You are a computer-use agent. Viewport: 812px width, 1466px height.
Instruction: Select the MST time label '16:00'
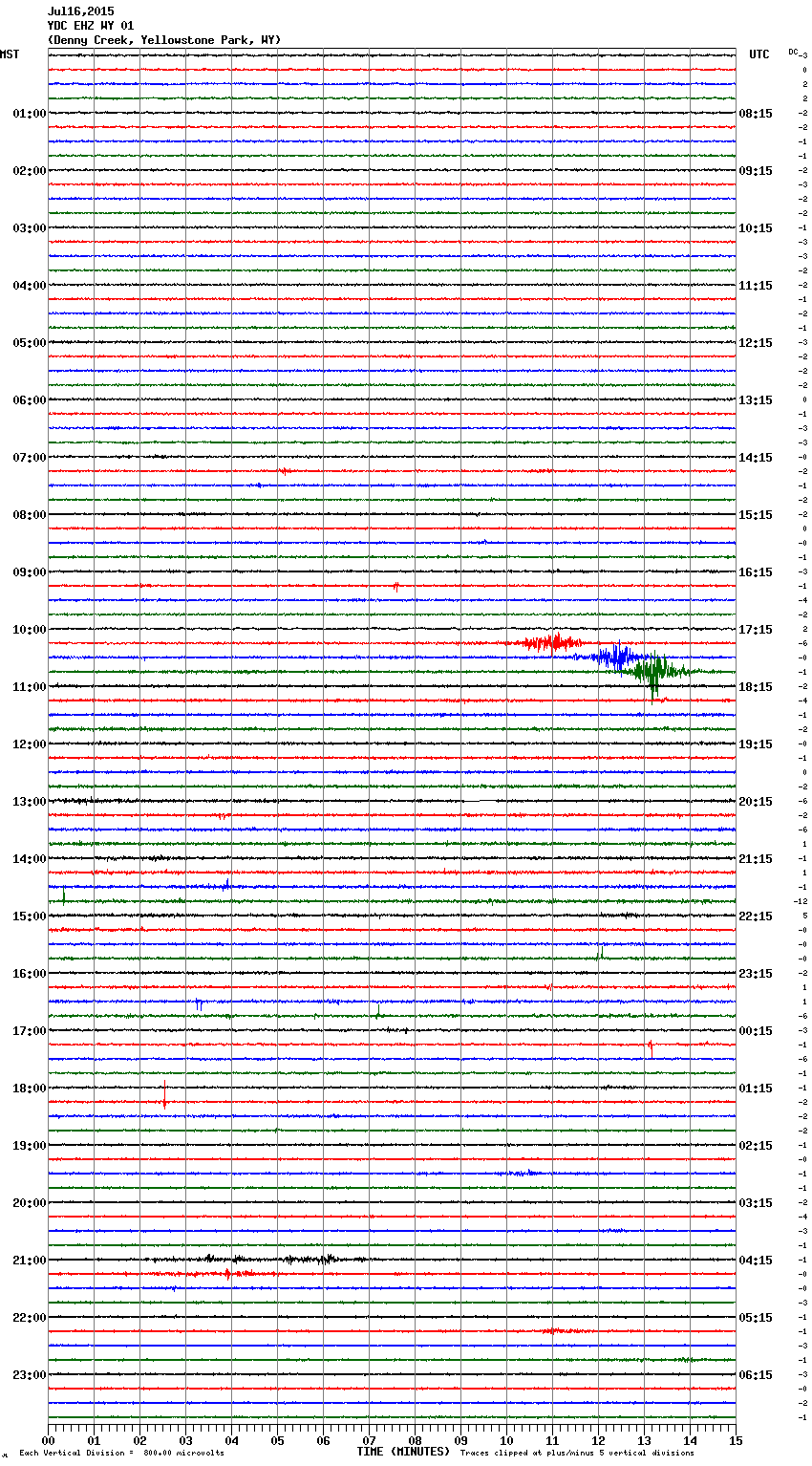29,974
